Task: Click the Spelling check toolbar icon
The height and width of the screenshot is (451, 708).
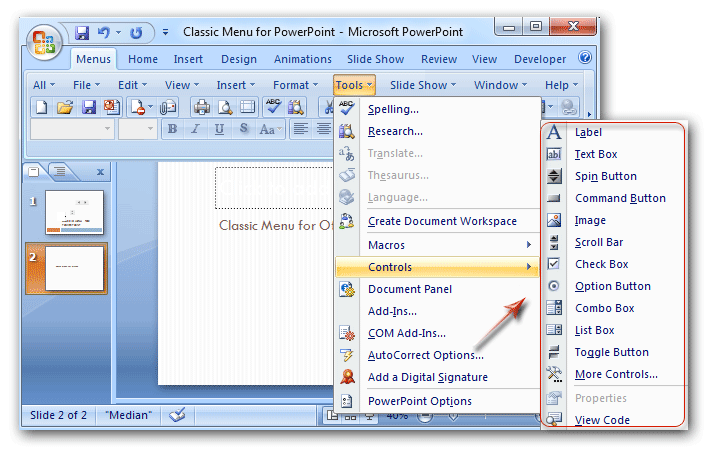Action: tap(273, 107)
